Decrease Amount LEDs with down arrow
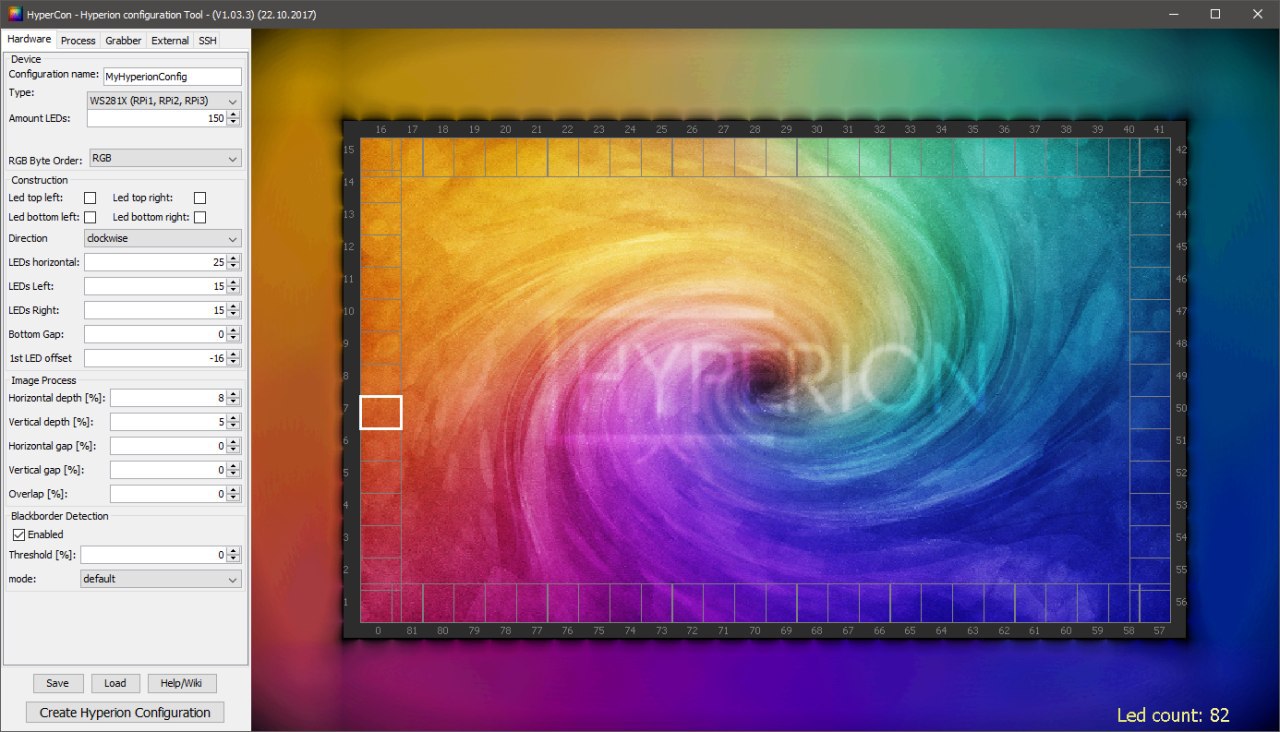 pyautogui.click(x=234, y=122)
